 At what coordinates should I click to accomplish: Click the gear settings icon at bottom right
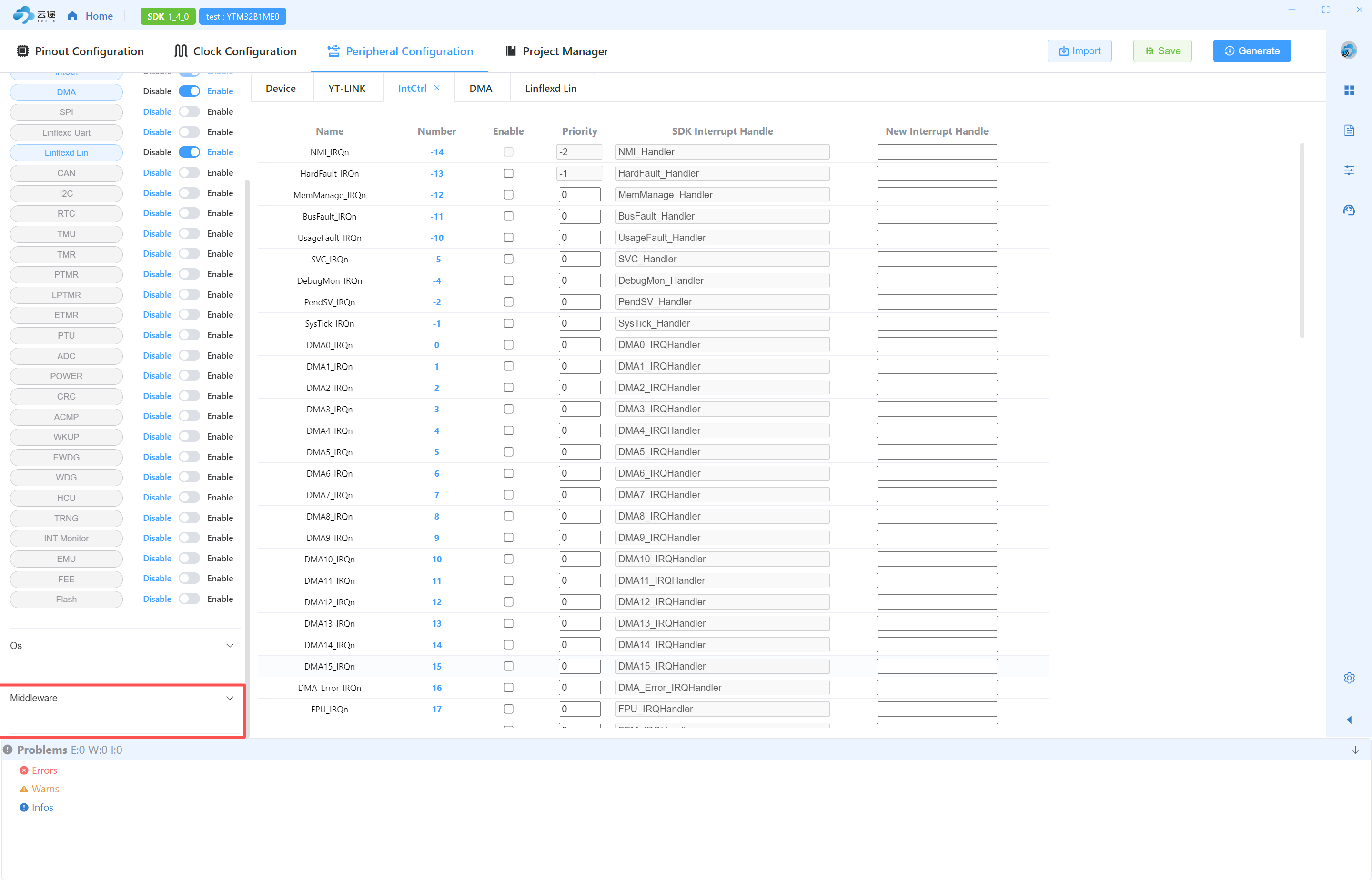click(x=1349, y=678)
